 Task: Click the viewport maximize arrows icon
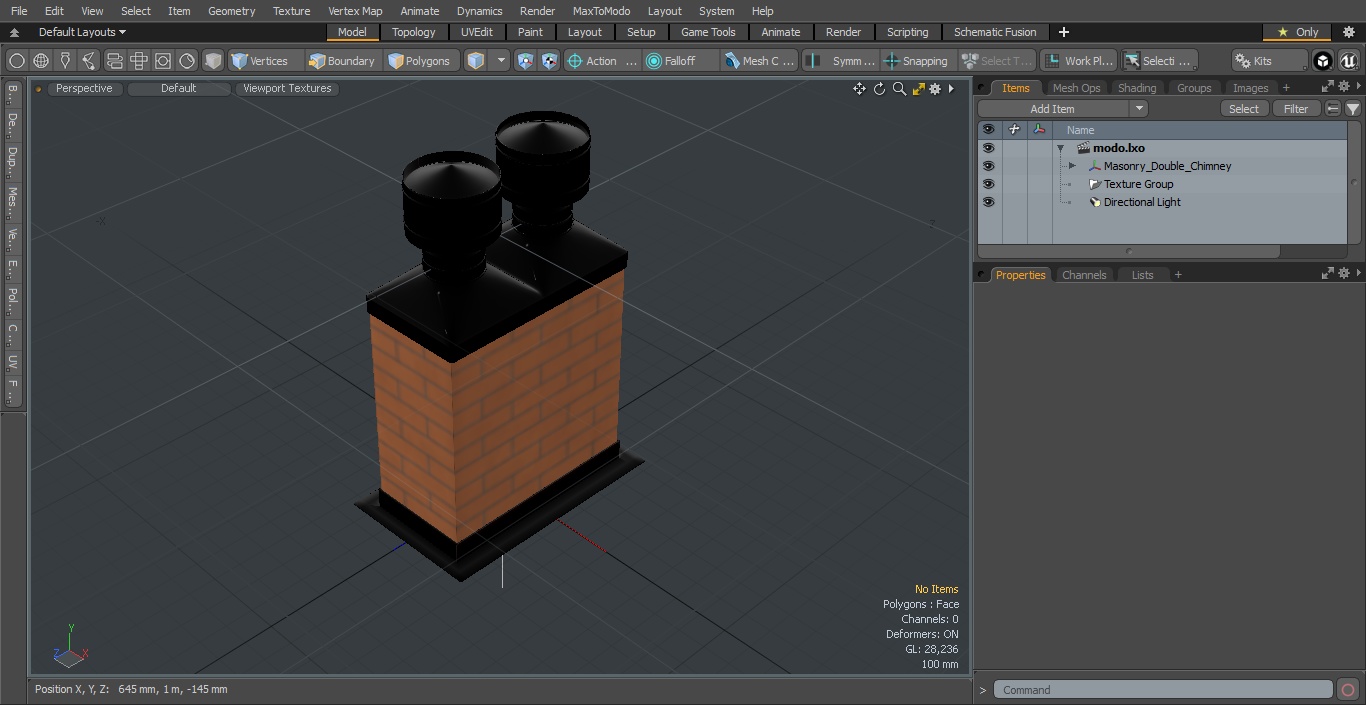pyautogui.click(x=918, y=89)
